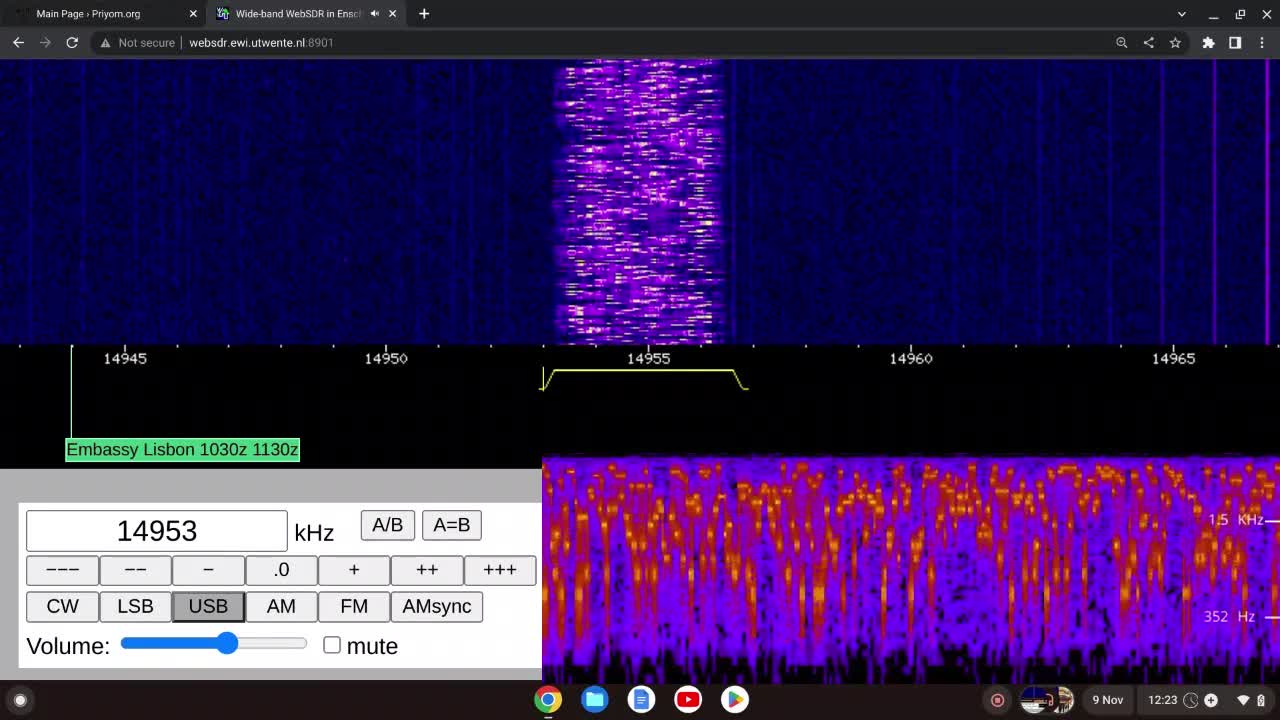This screenshot has width=1280, height=720.
Task: Step frequency up with +++ button
Action: coord(499,570)
